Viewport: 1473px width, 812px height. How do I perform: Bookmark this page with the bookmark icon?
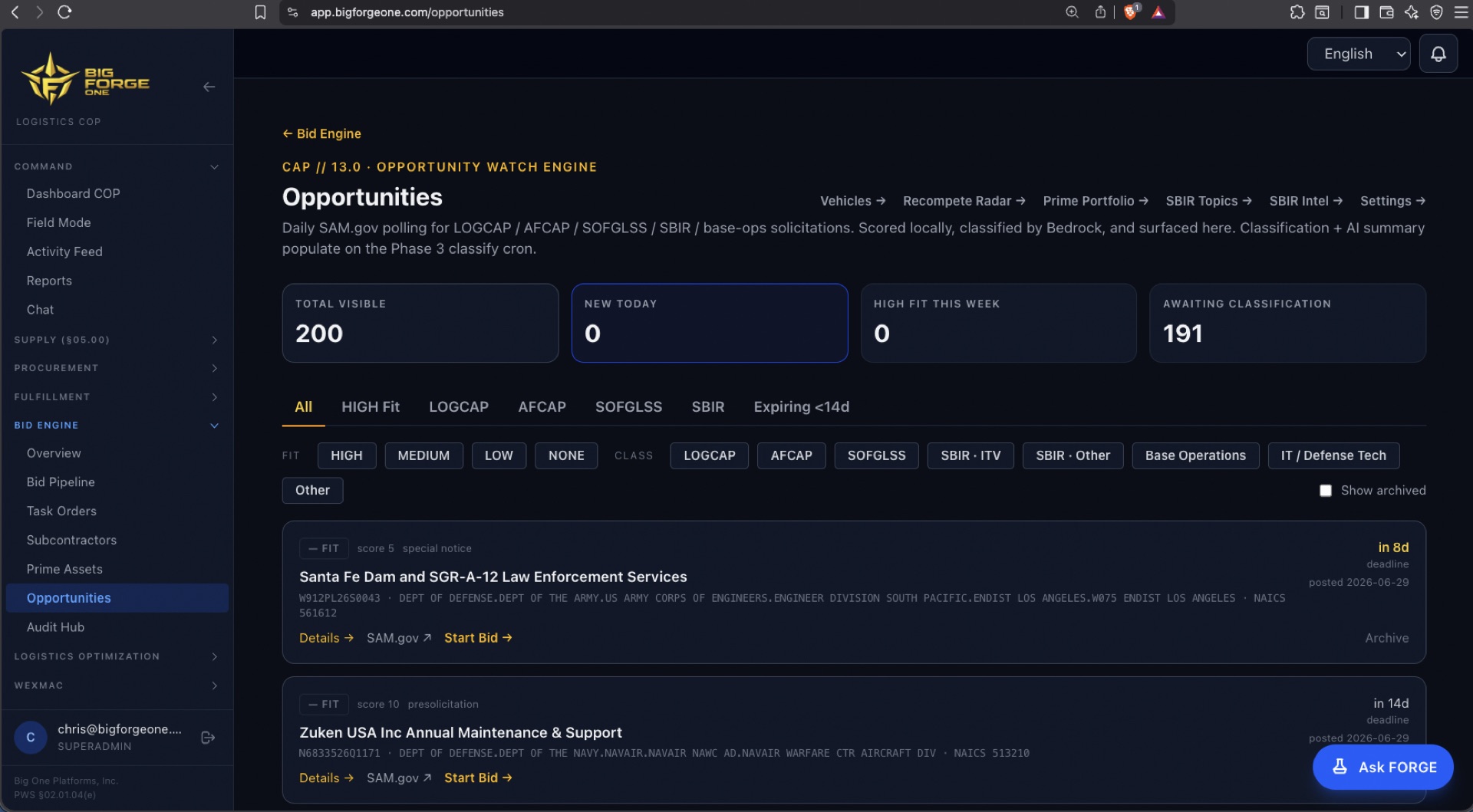pos(260,12)
